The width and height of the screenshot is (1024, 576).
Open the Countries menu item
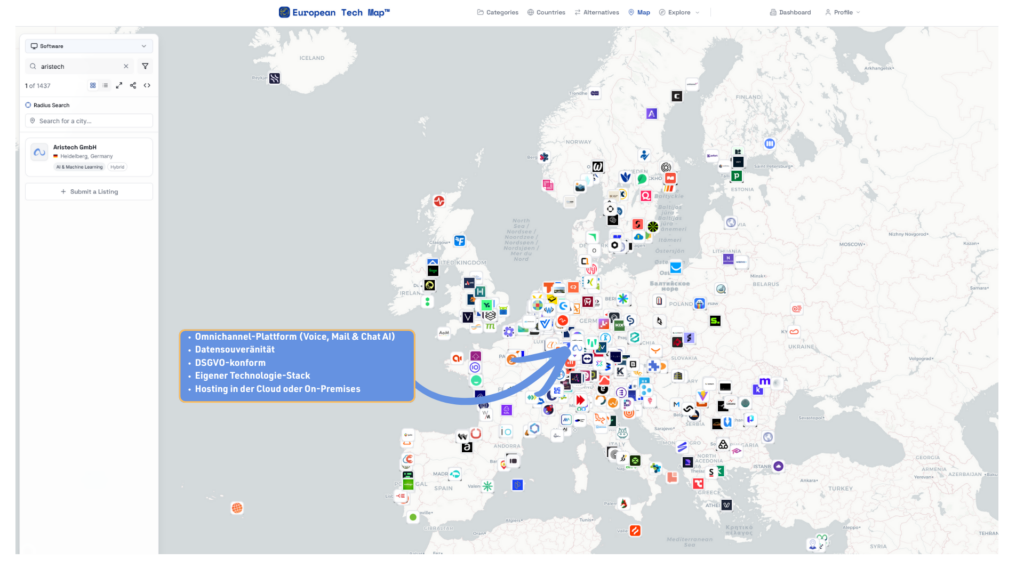click(549, 12)
